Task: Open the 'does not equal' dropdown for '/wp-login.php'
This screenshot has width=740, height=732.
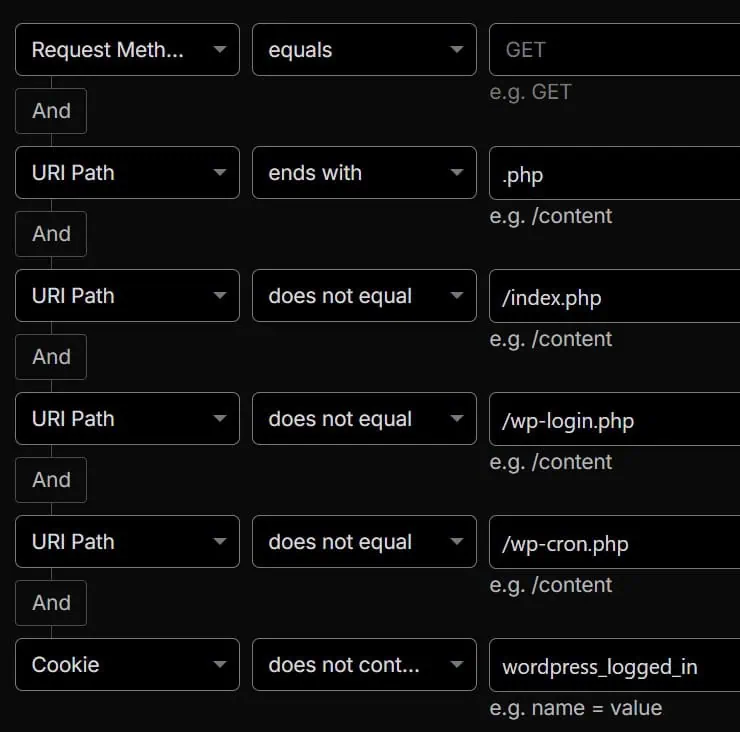Action: 364,419
